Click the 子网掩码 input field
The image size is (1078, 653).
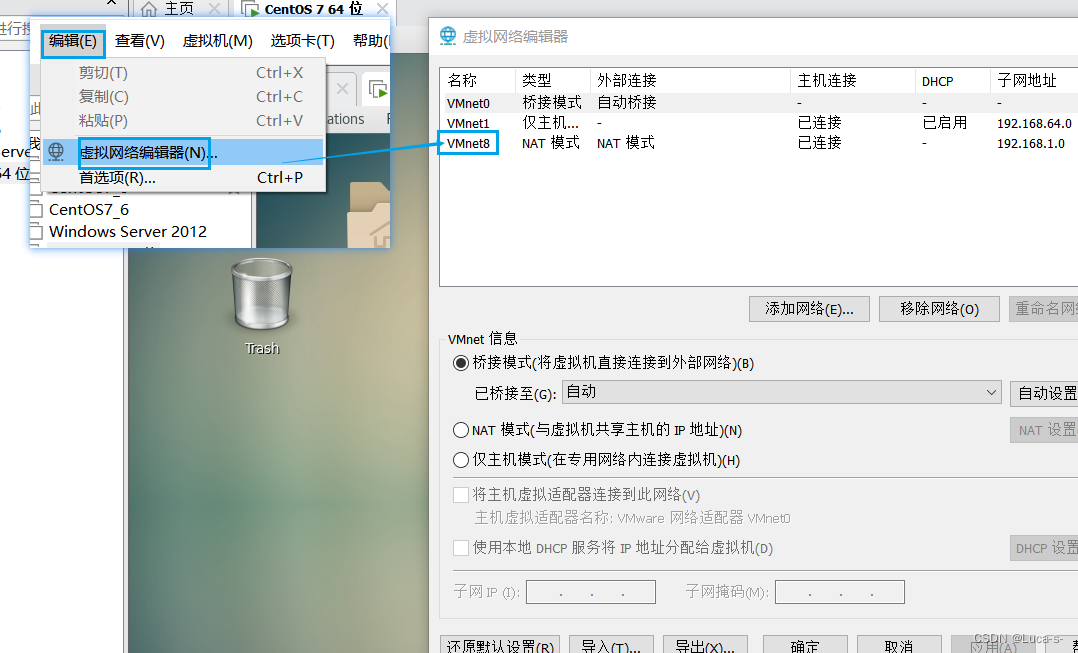[839, 592]
